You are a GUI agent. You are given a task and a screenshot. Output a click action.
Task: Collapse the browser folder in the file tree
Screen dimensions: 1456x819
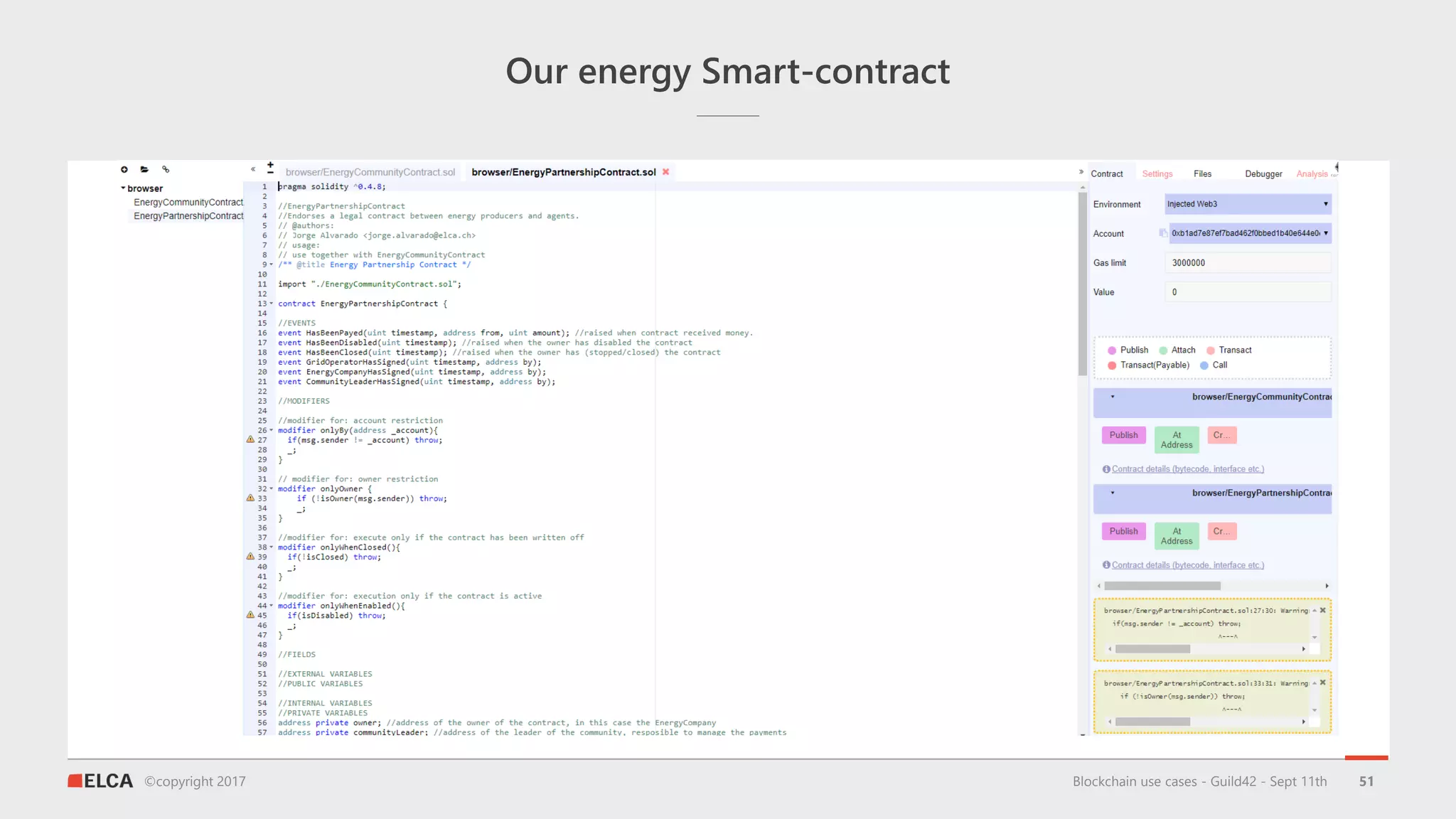click(123, 188)
